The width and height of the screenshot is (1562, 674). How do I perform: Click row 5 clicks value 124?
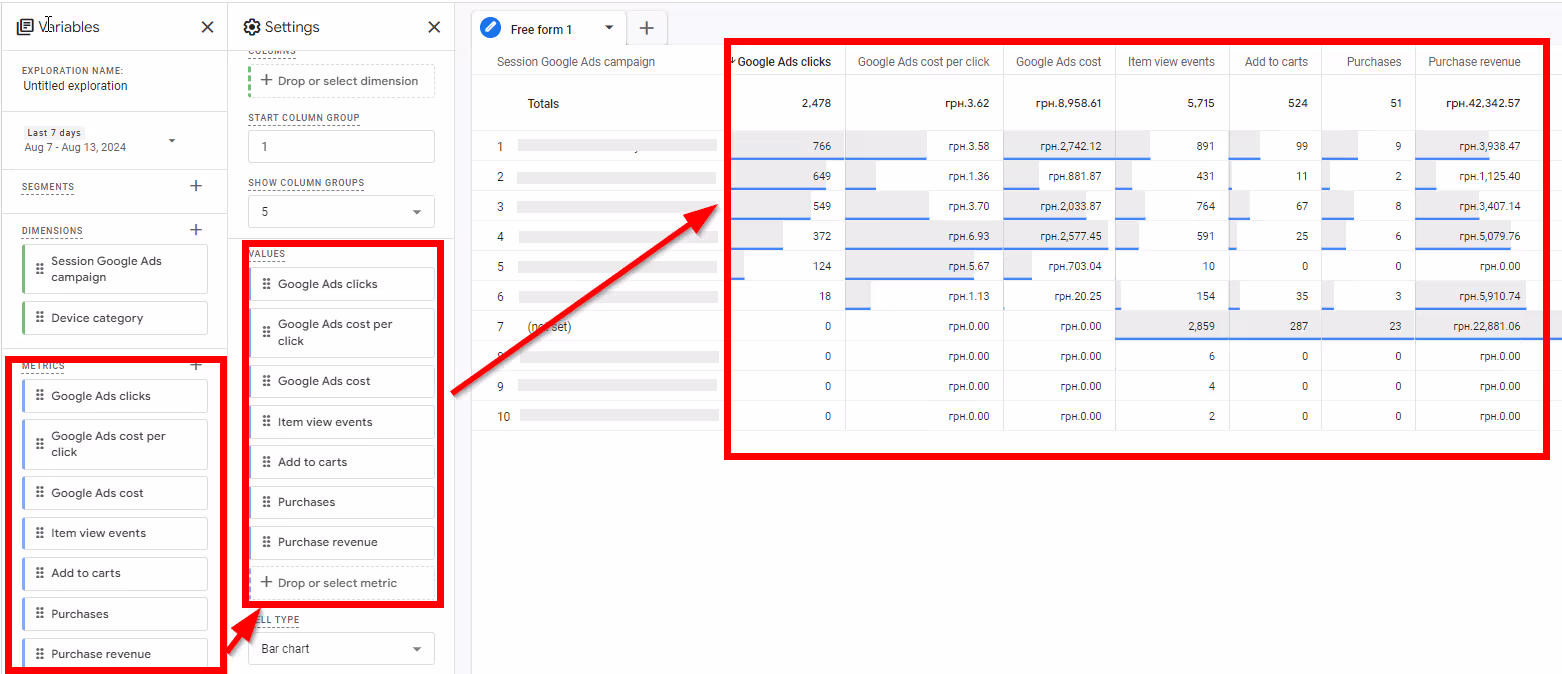[x=822, y=266]
